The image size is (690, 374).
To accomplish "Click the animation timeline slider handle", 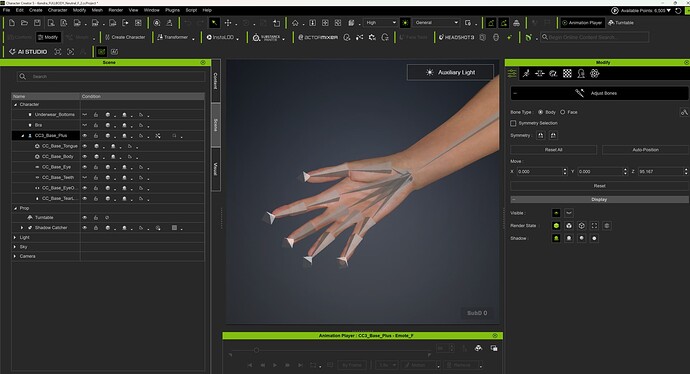I will pyautogui.click(x=256, y=350).
